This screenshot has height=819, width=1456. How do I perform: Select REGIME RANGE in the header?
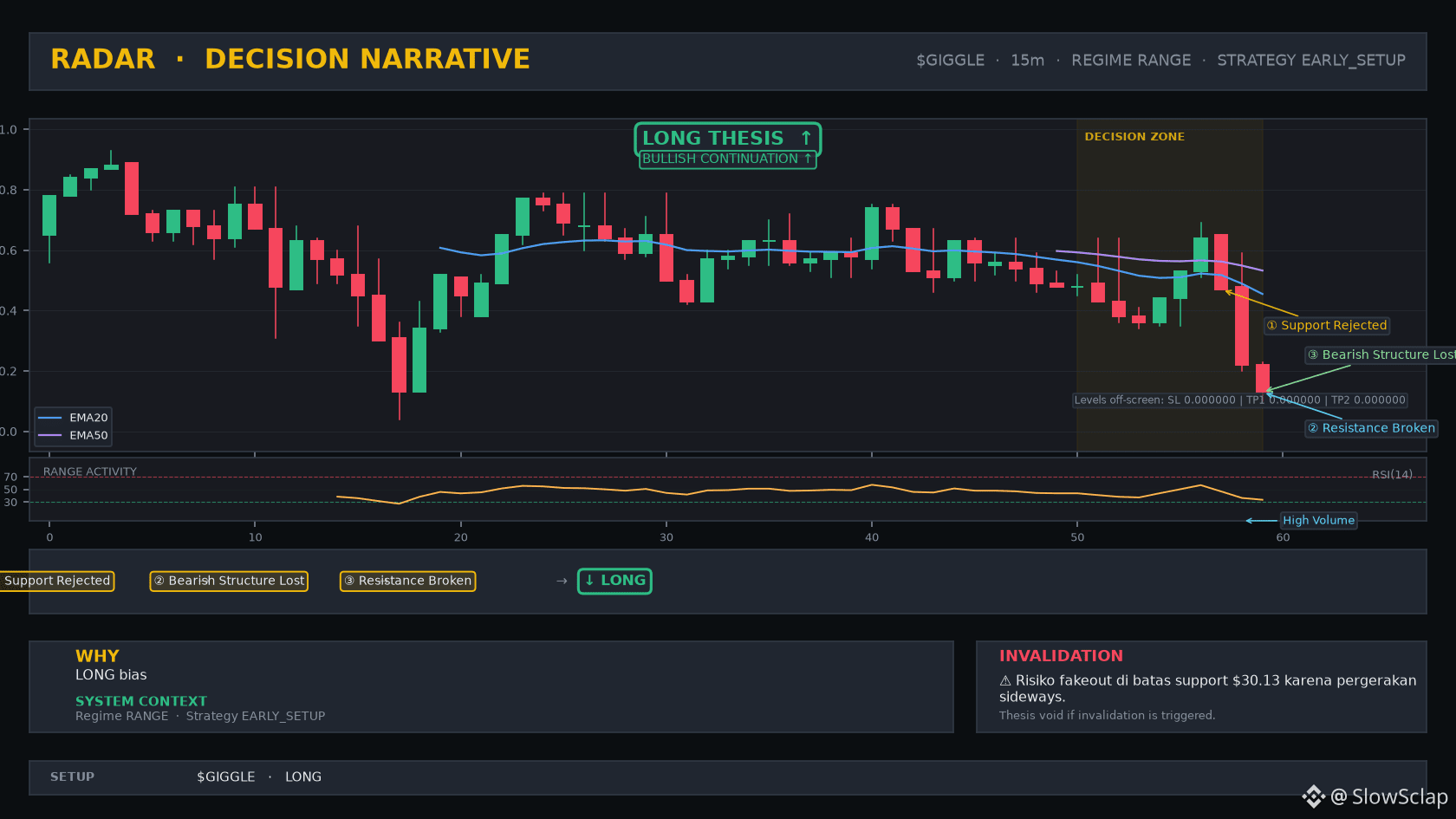coord(1131,60)
